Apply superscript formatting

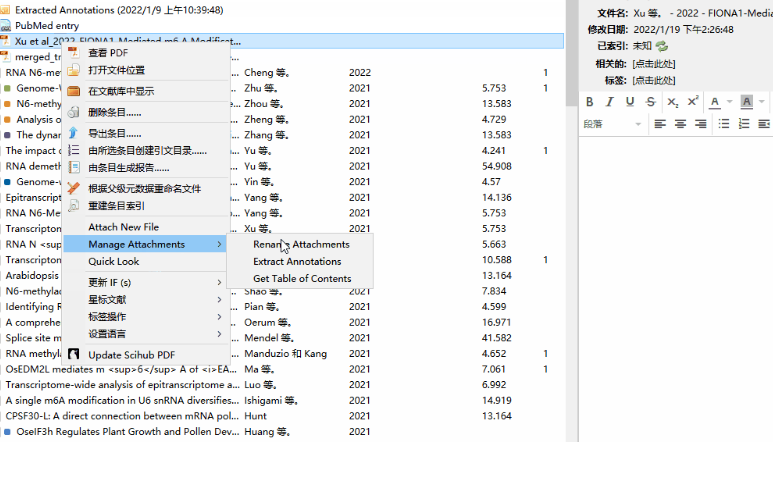693,102
